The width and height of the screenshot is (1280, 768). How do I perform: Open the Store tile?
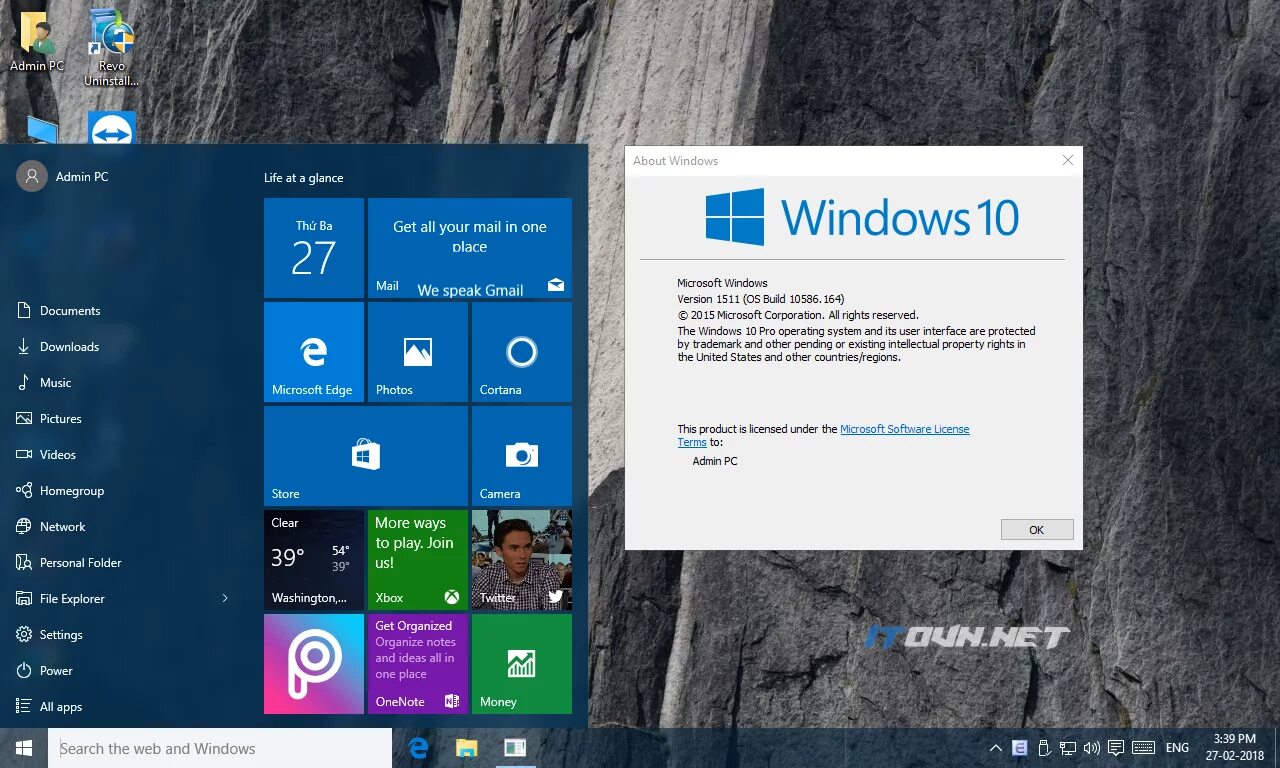click(x=366, y=456)
